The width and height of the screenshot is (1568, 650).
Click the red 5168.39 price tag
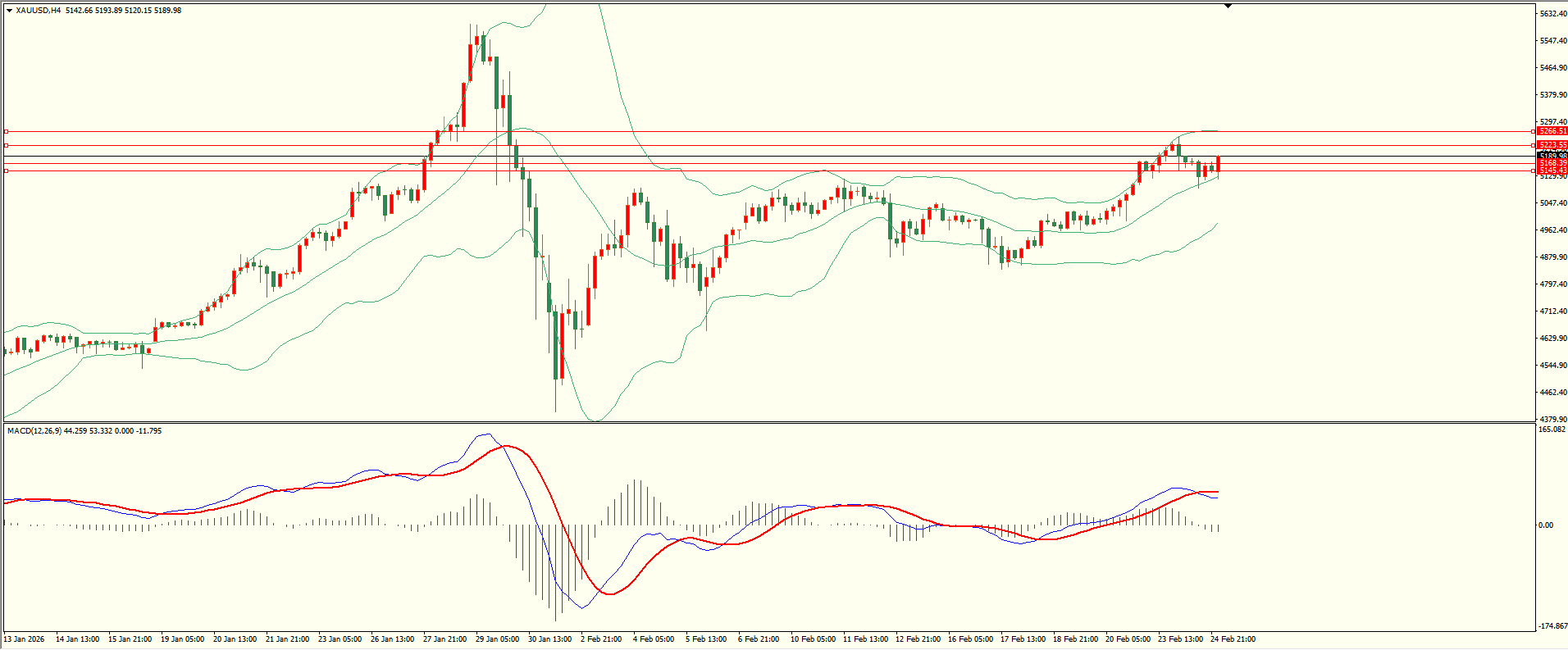point(1552,163)
